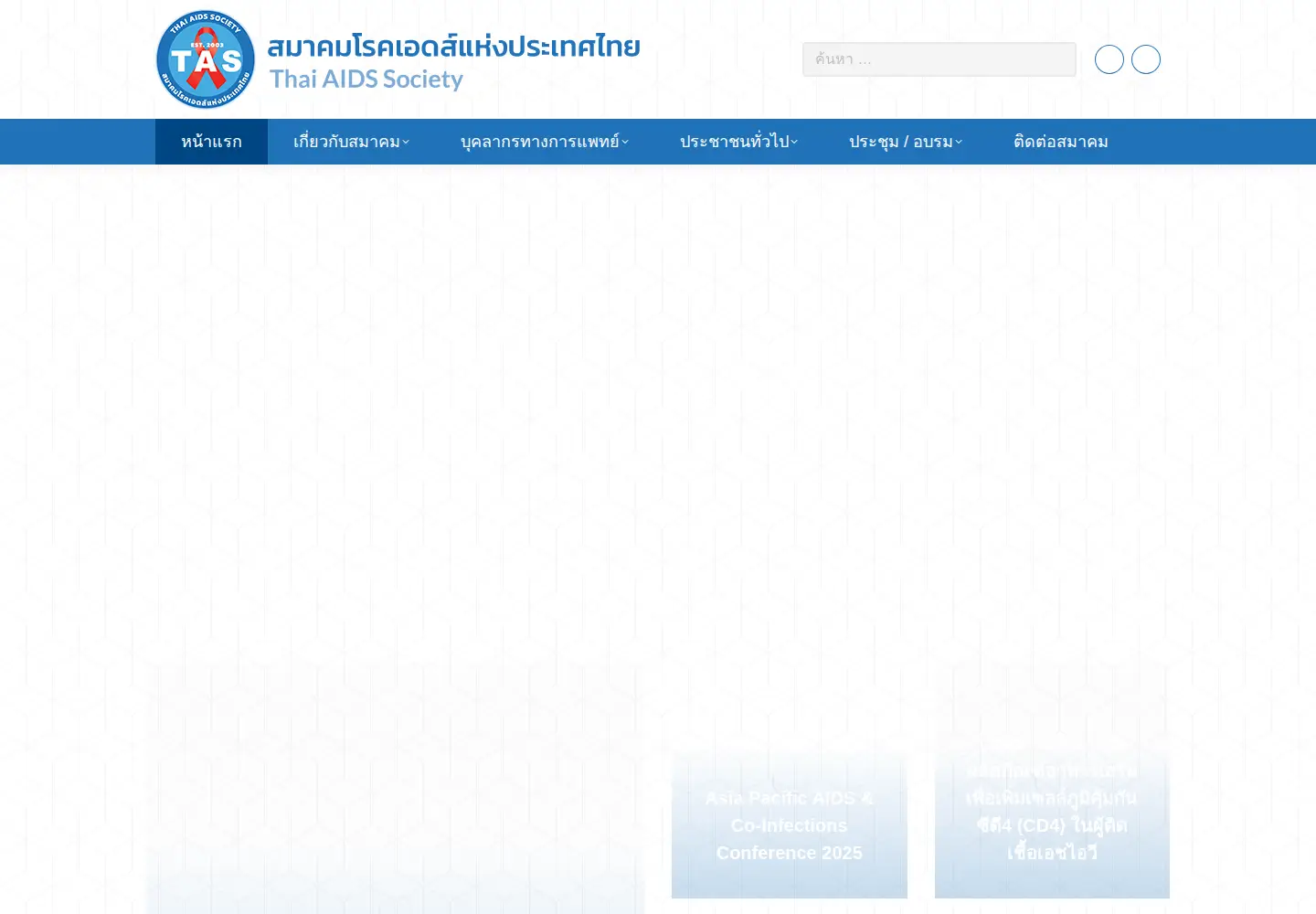Viewport: 1316px width, 914px height.
Task: Expand the ประชาชนทั่วไป dropdown menu
Action: click(x=738, y=142)
